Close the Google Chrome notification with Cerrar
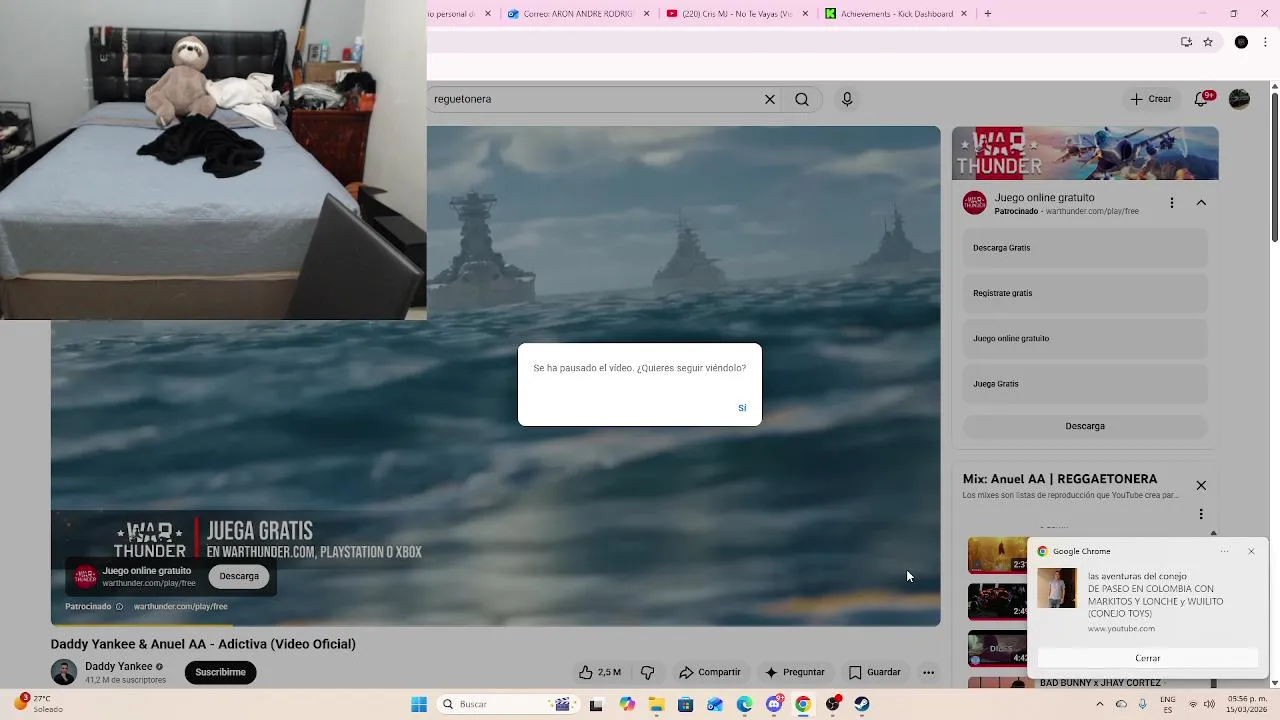 (1148, 658)
